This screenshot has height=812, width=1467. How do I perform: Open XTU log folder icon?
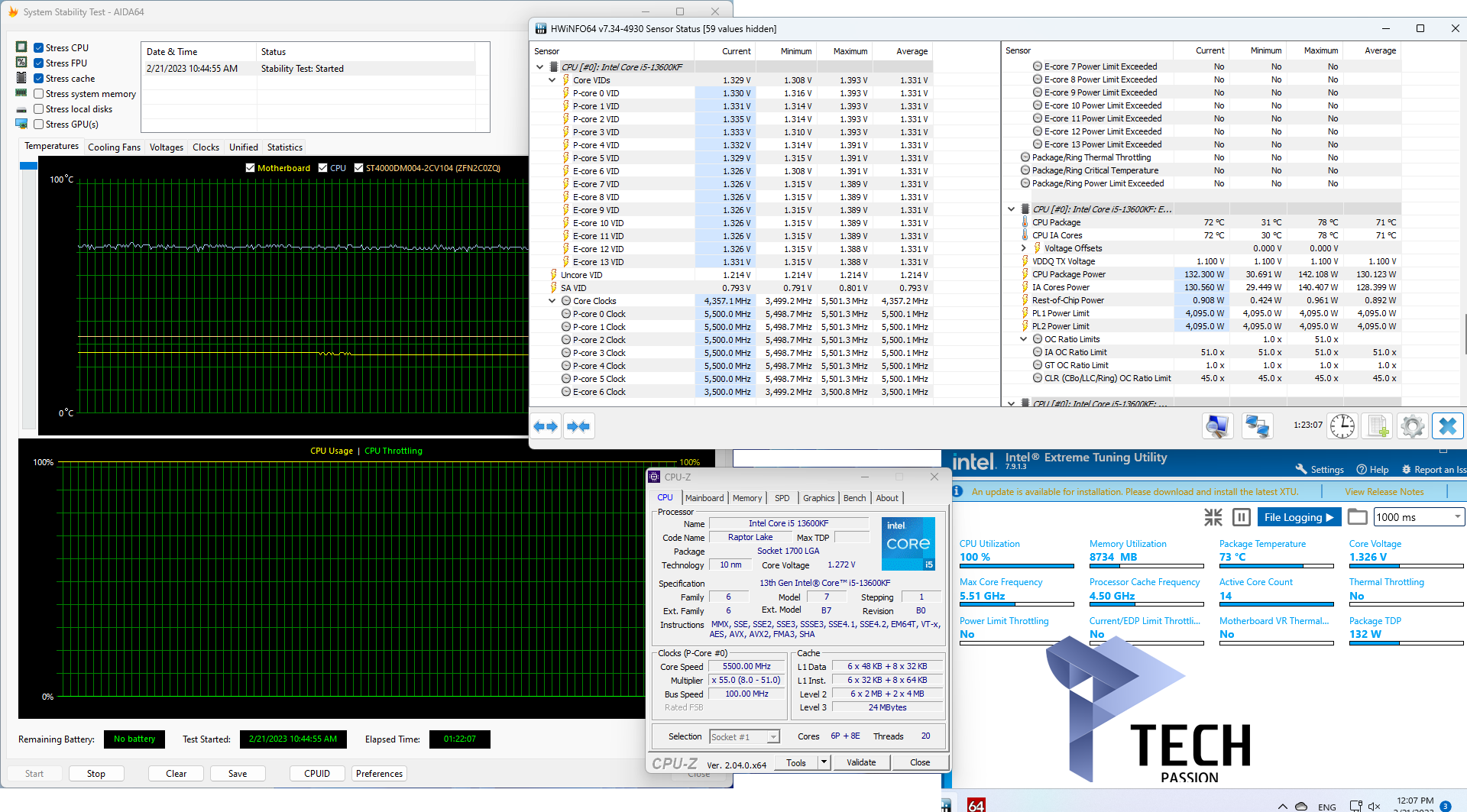[1357, 517]
